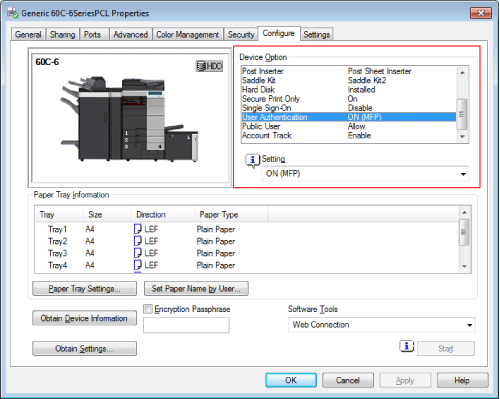Click the Tray1 LEF direction icon
The width and height of the screenshot is (500, 399).
[137, 229]
